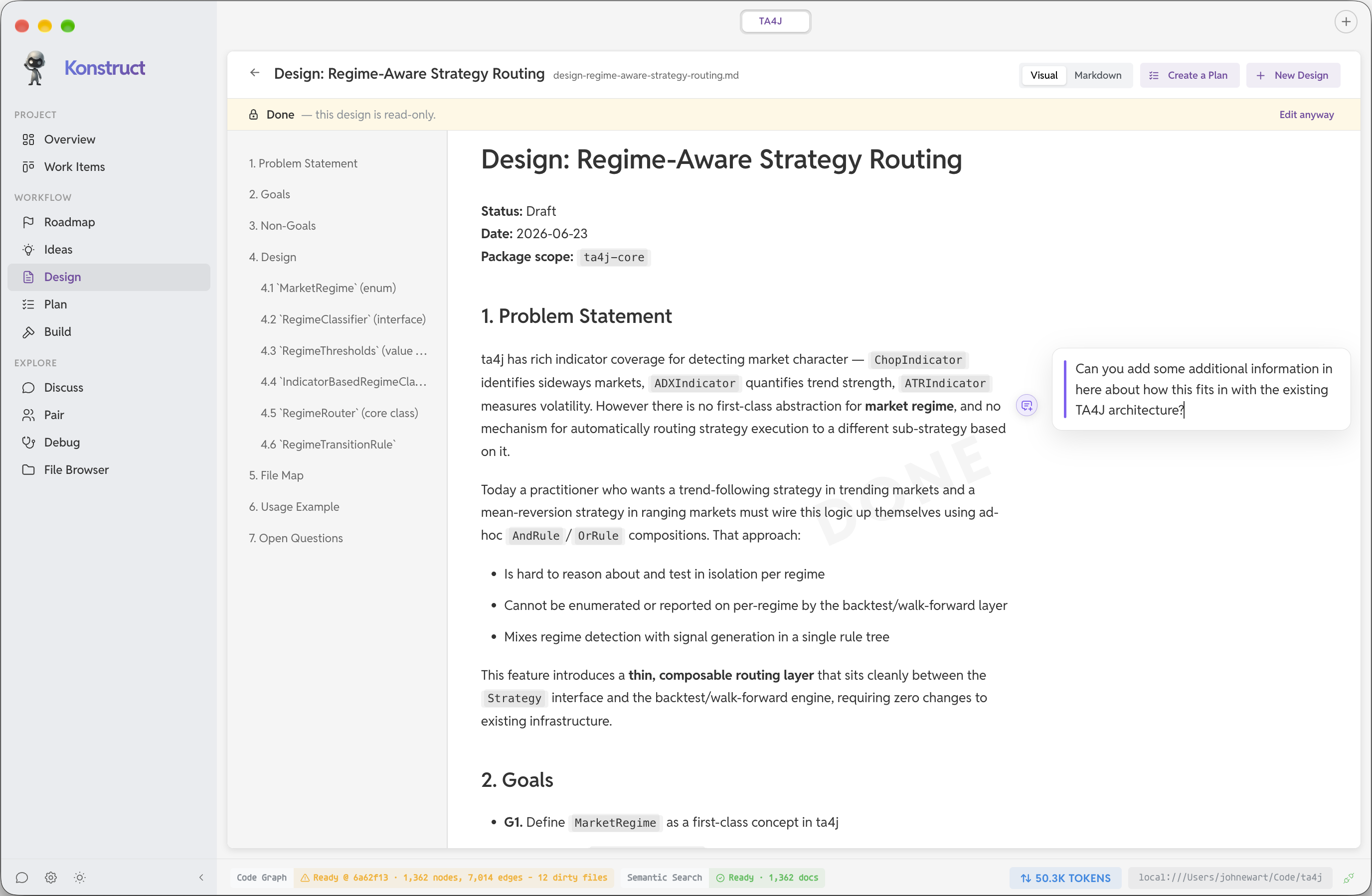Click the Pair people icon
The height and width of the screenshot is (896, 1372).
click(x=28, y=415)
